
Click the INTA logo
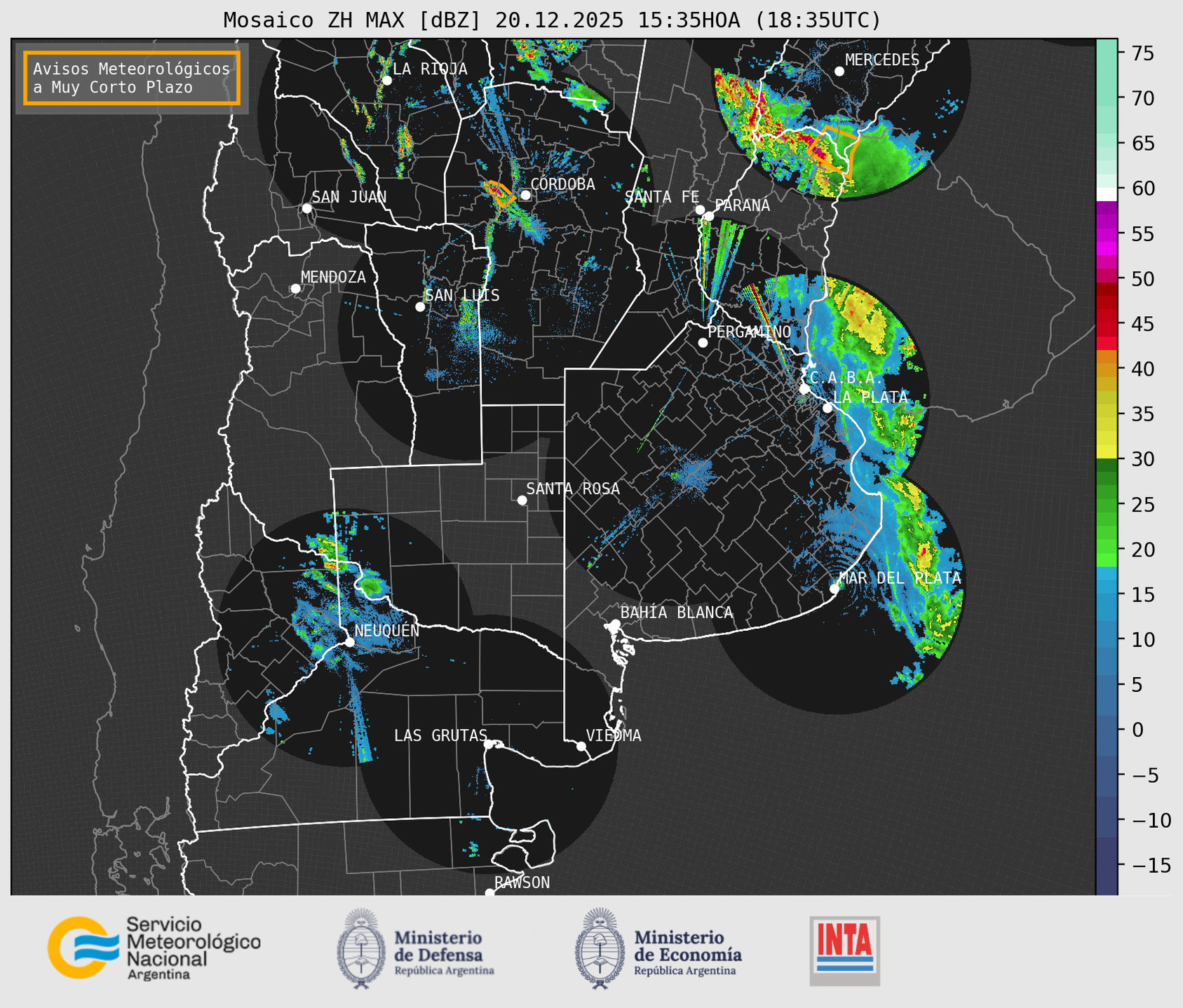tap(845, 951)
